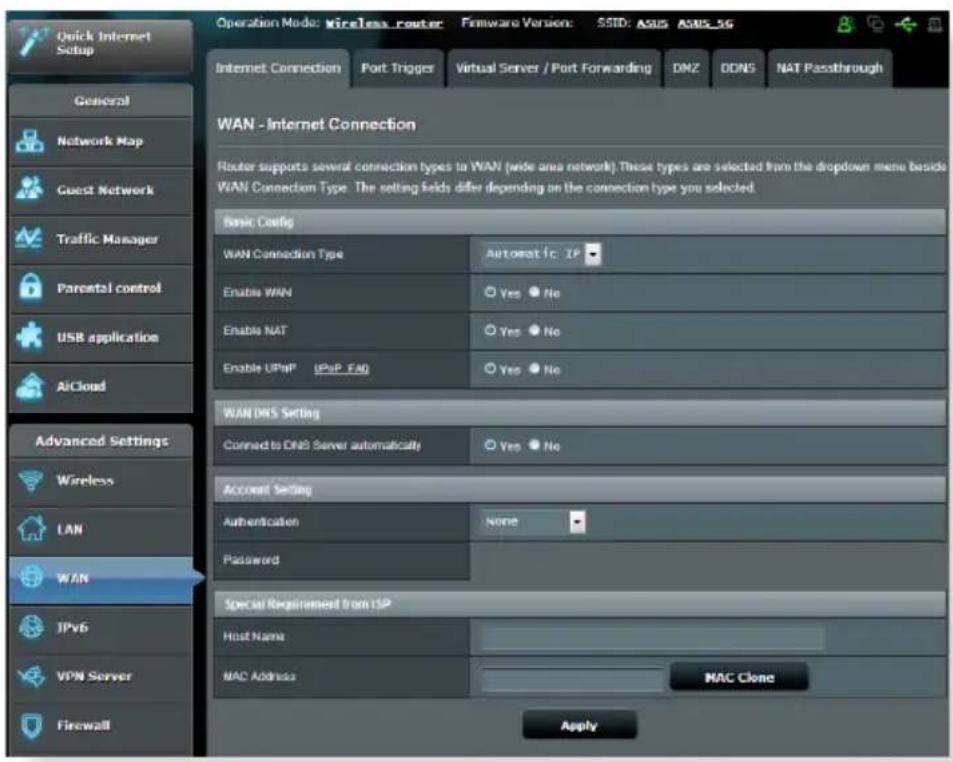Screen dimensions: 953x762
Task: Click the Firewall shield icon
Action: coord(31,725)
